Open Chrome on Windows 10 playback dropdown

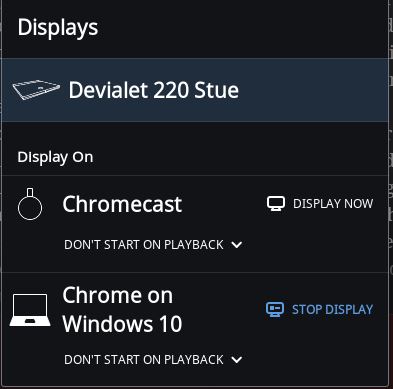tap(153, 360)
